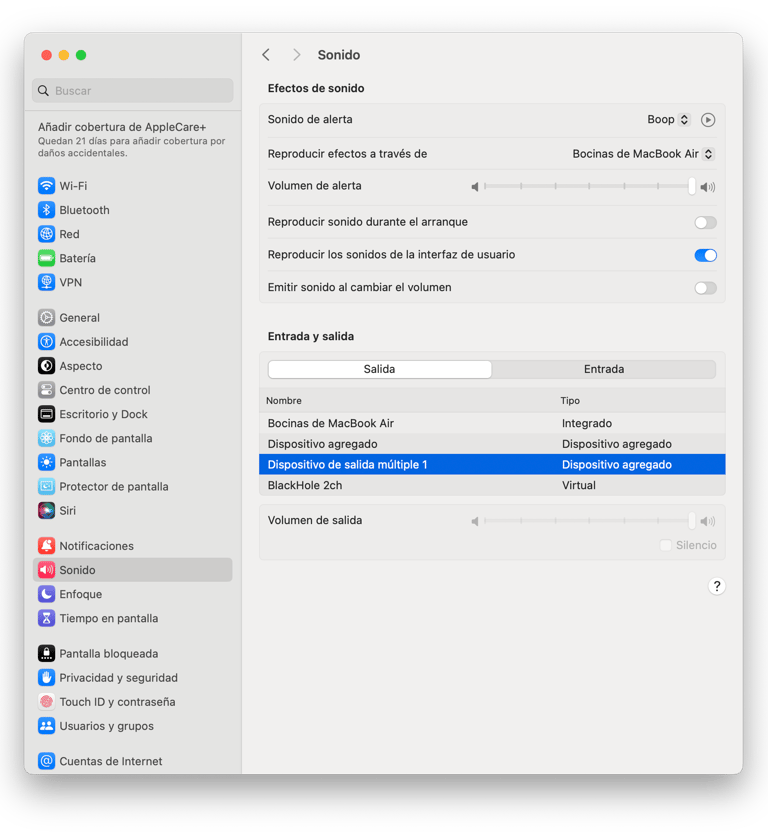Open Centro de control icon
This screenshot has height=838, width=768.
click(46, 390)
